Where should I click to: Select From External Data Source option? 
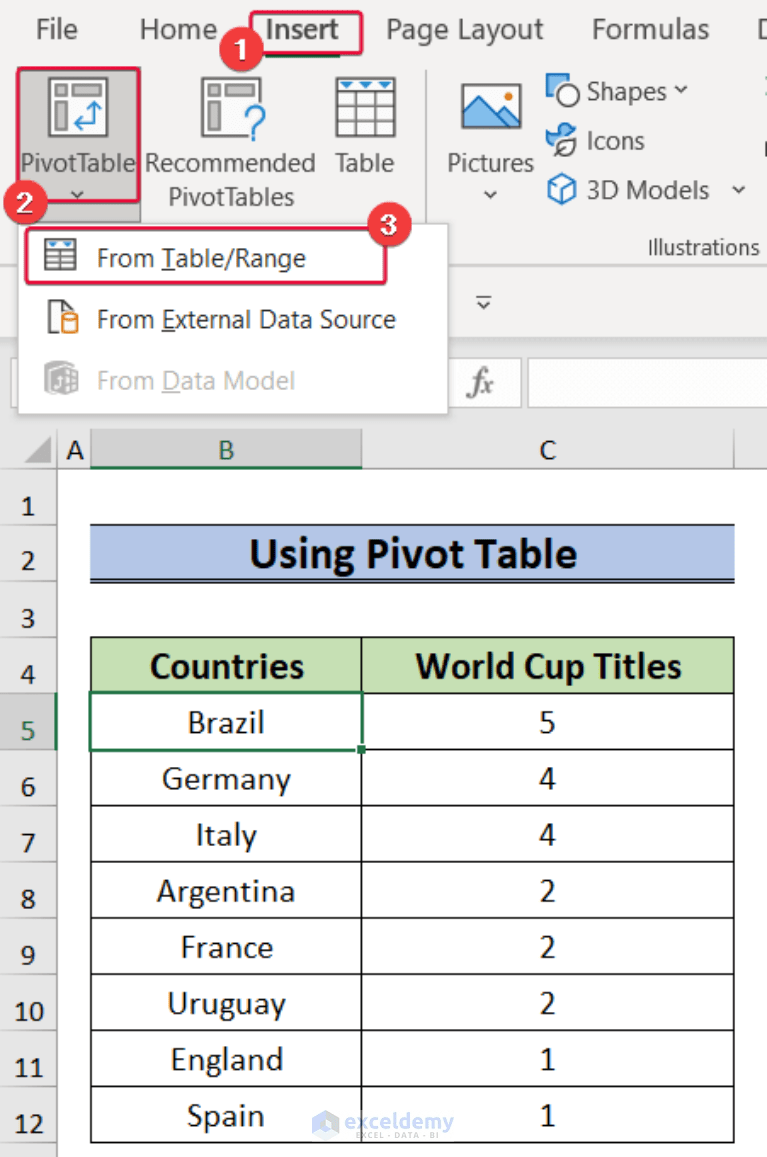(x=246, y=320)
